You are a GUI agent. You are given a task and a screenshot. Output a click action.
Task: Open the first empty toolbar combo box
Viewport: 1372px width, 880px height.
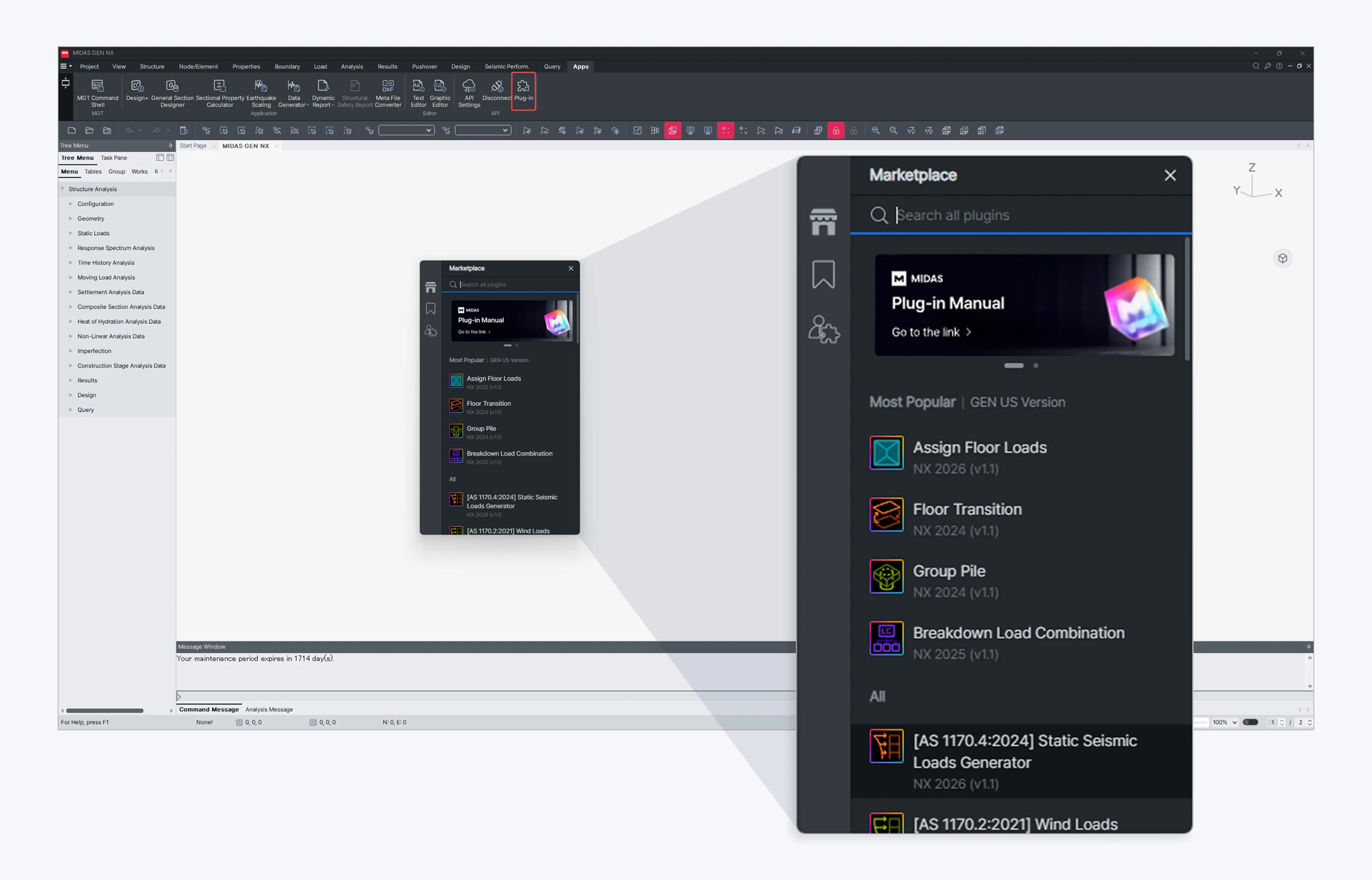pos(406,131)
